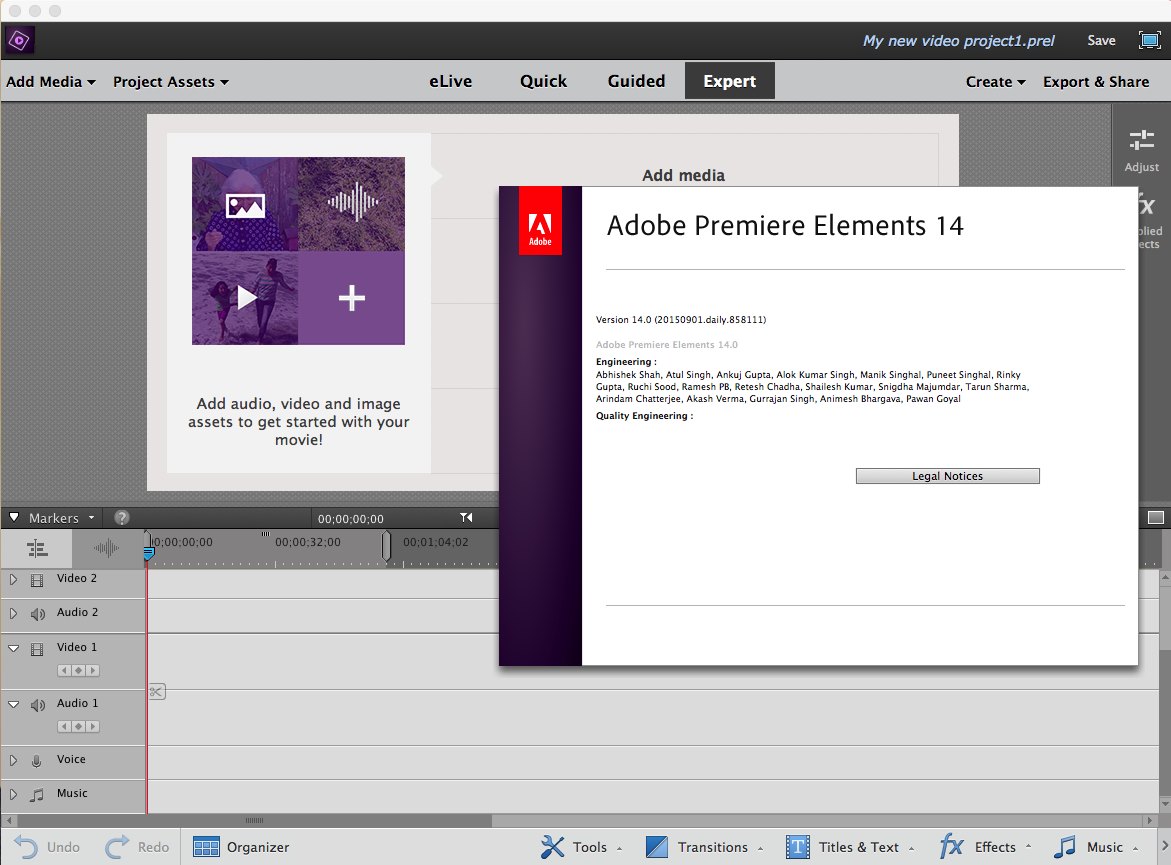The width and height of the screenshot is (1171, 865).
Task: Open the Create dropdown menu
Action: pyautogui.click(x=995, y=81)
